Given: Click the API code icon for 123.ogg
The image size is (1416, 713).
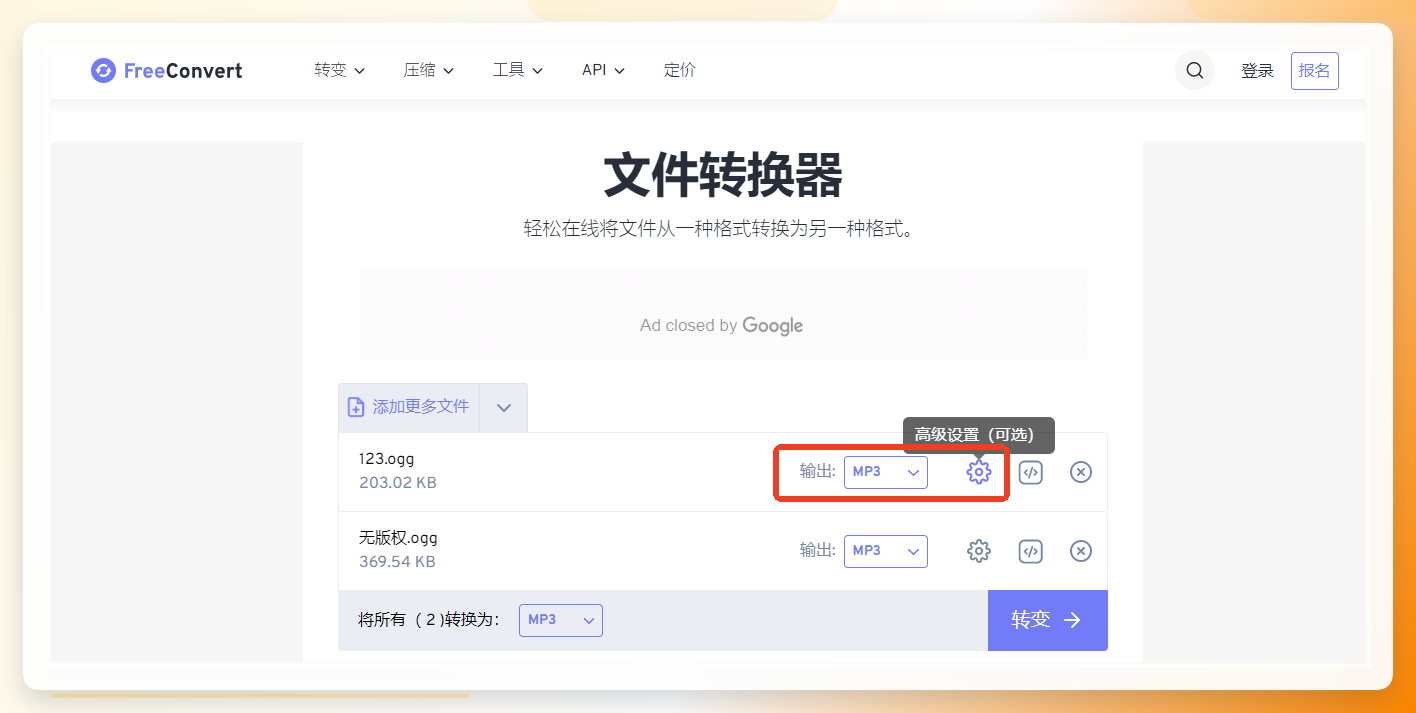Looking at the screenshot, I should pyautogui.click(x=1031, y=472).
